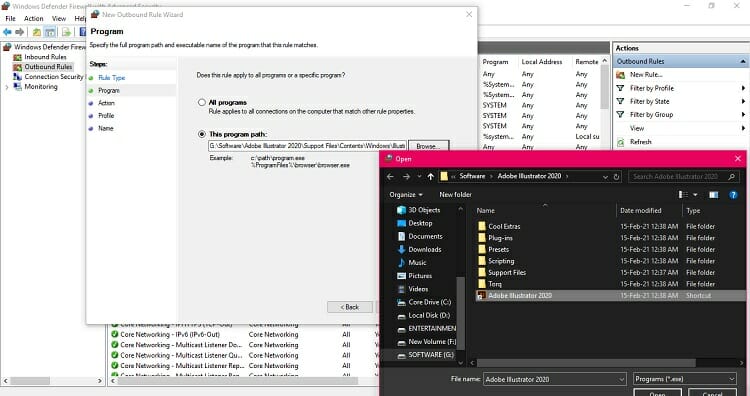Select the Adobe Illustrator 2020 shortcut file
The height and width of the screenshot is (396, 750).
[519, 296]
